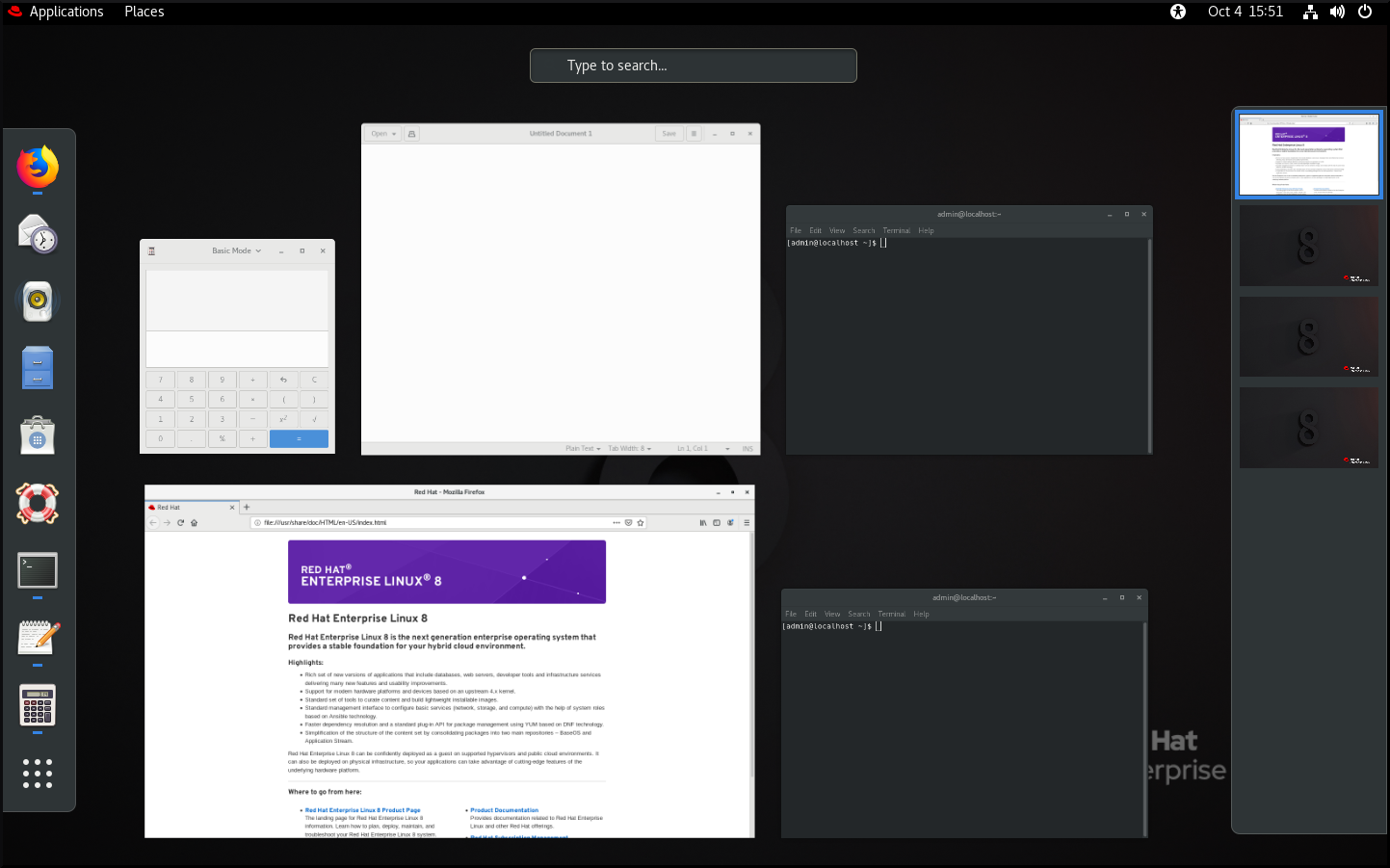This screenshot has height=868, width=1390.
Task: Open Calculator icon in the dash
Action: (x=38, y=705)
